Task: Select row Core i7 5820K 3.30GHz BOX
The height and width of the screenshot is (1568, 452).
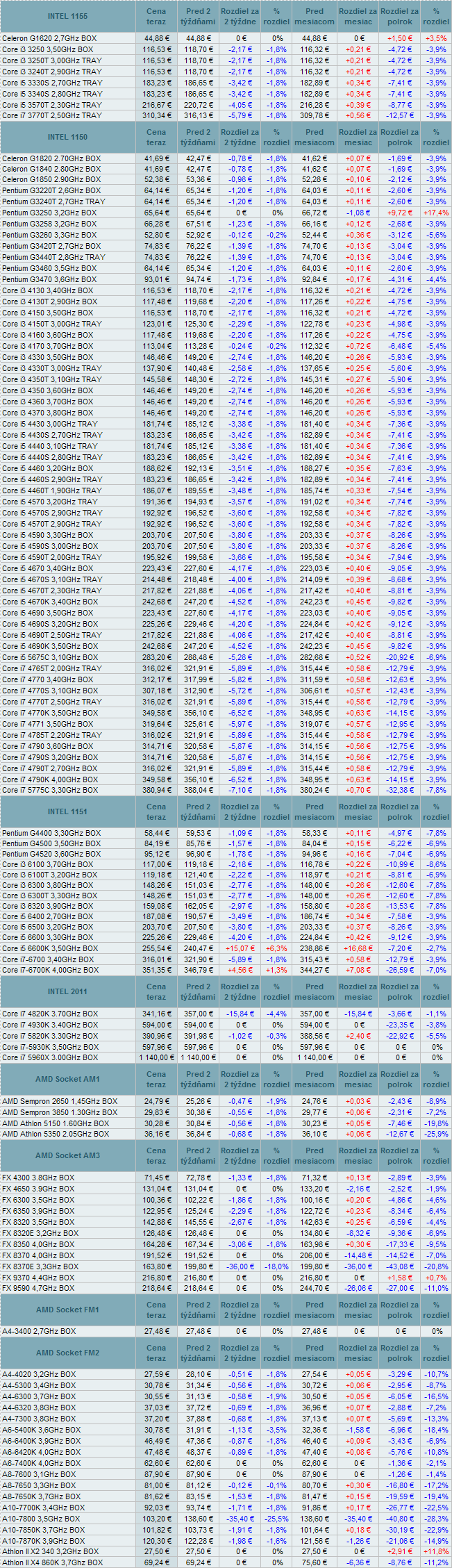Action: pyautogui.click(x=226, y=1036)
